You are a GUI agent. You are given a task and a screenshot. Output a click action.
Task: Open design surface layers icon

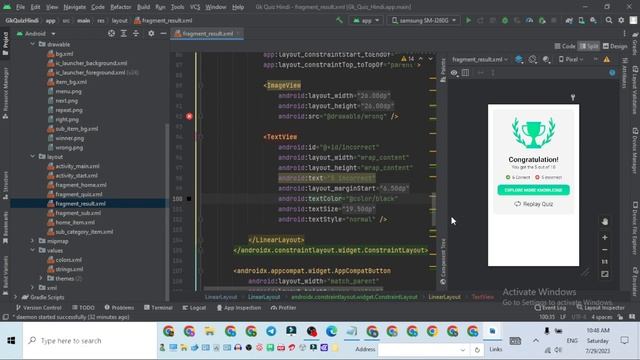(x=519, y=60)
